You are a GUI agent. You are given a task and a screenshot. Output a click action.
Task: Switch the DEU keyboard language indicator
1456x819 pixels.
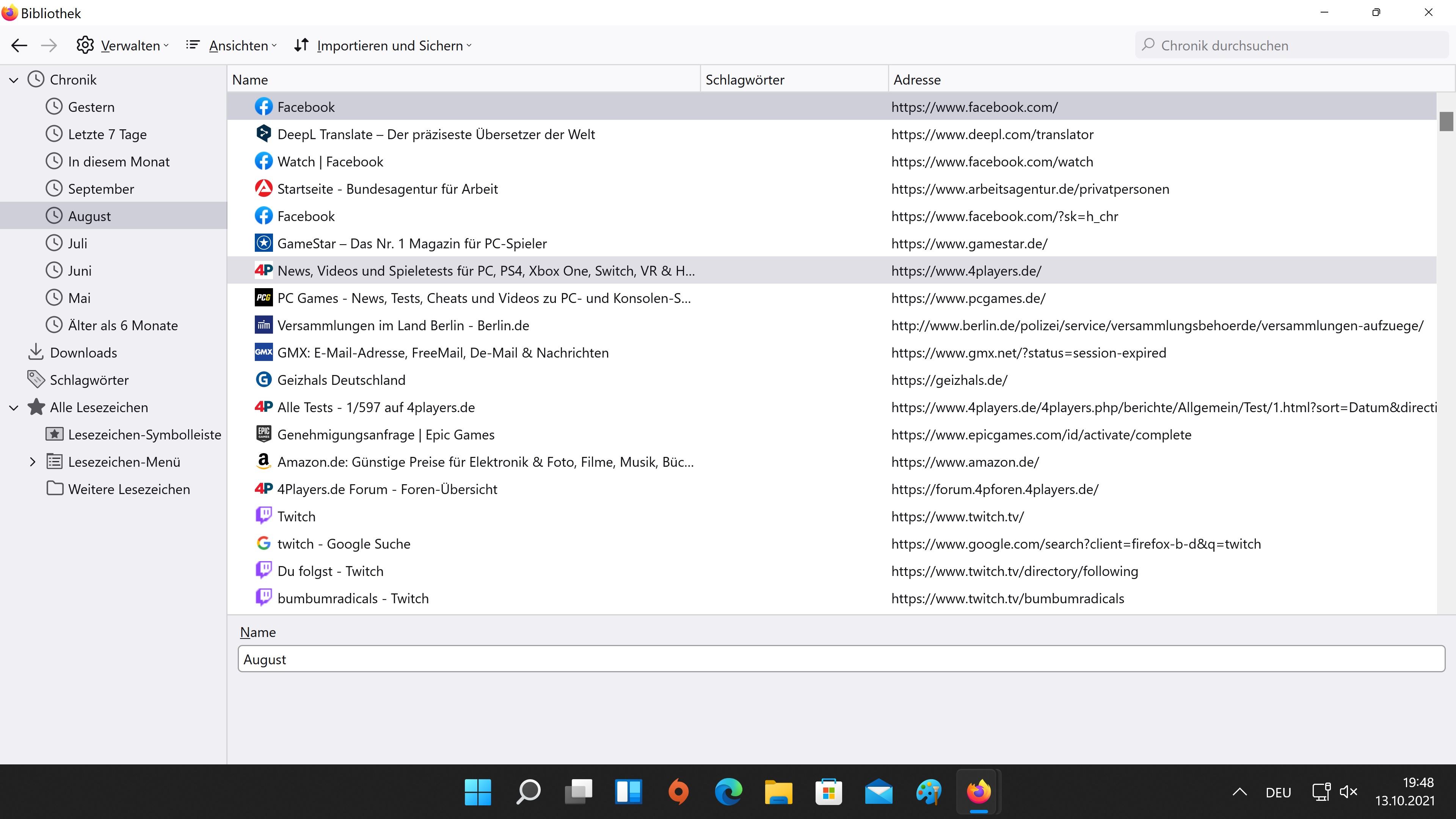pyautogui.click(x=1279, y=792)
